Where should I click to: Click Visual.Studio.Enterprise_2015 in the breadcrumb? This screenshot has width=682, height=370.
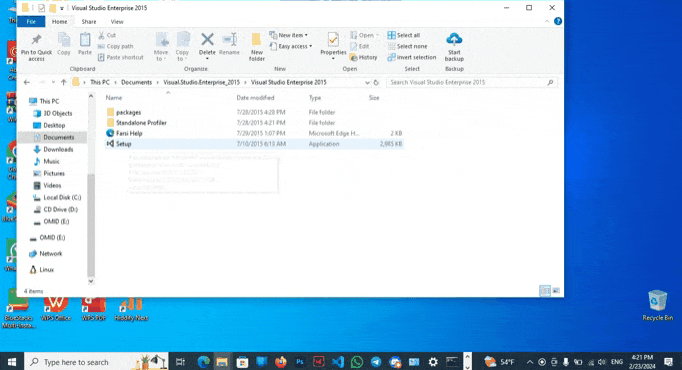[x=201, y=82]
